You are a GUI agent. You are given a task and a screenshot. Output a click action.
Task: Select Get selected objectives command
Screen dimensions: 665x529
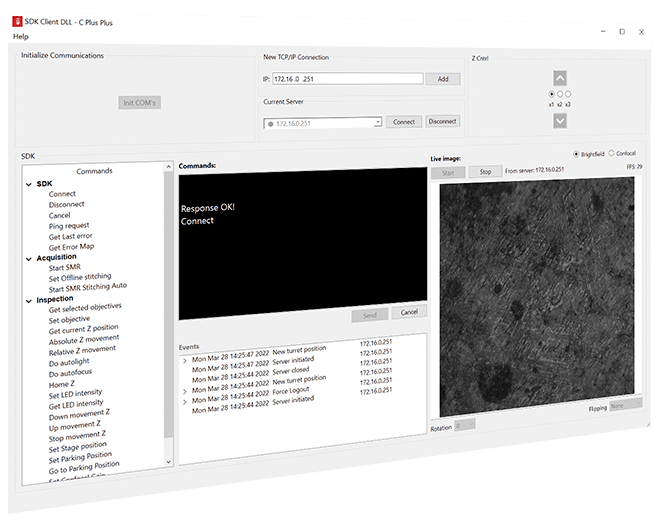point(85,308)
